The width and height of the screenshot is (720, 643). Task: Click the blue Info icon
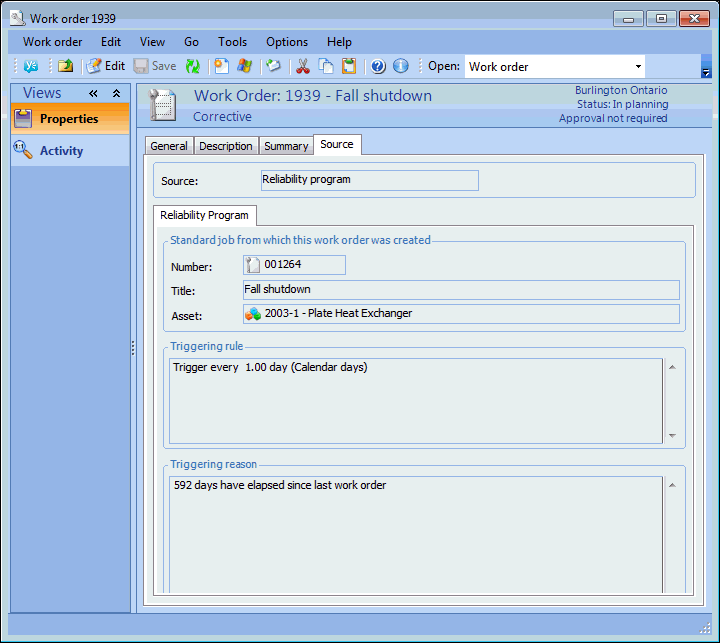[401, 66]
